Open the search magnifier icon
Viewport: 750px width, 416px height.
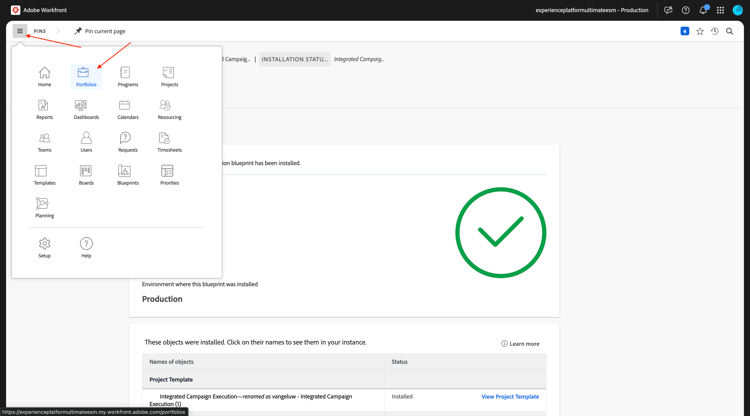[x=729, y=31]
